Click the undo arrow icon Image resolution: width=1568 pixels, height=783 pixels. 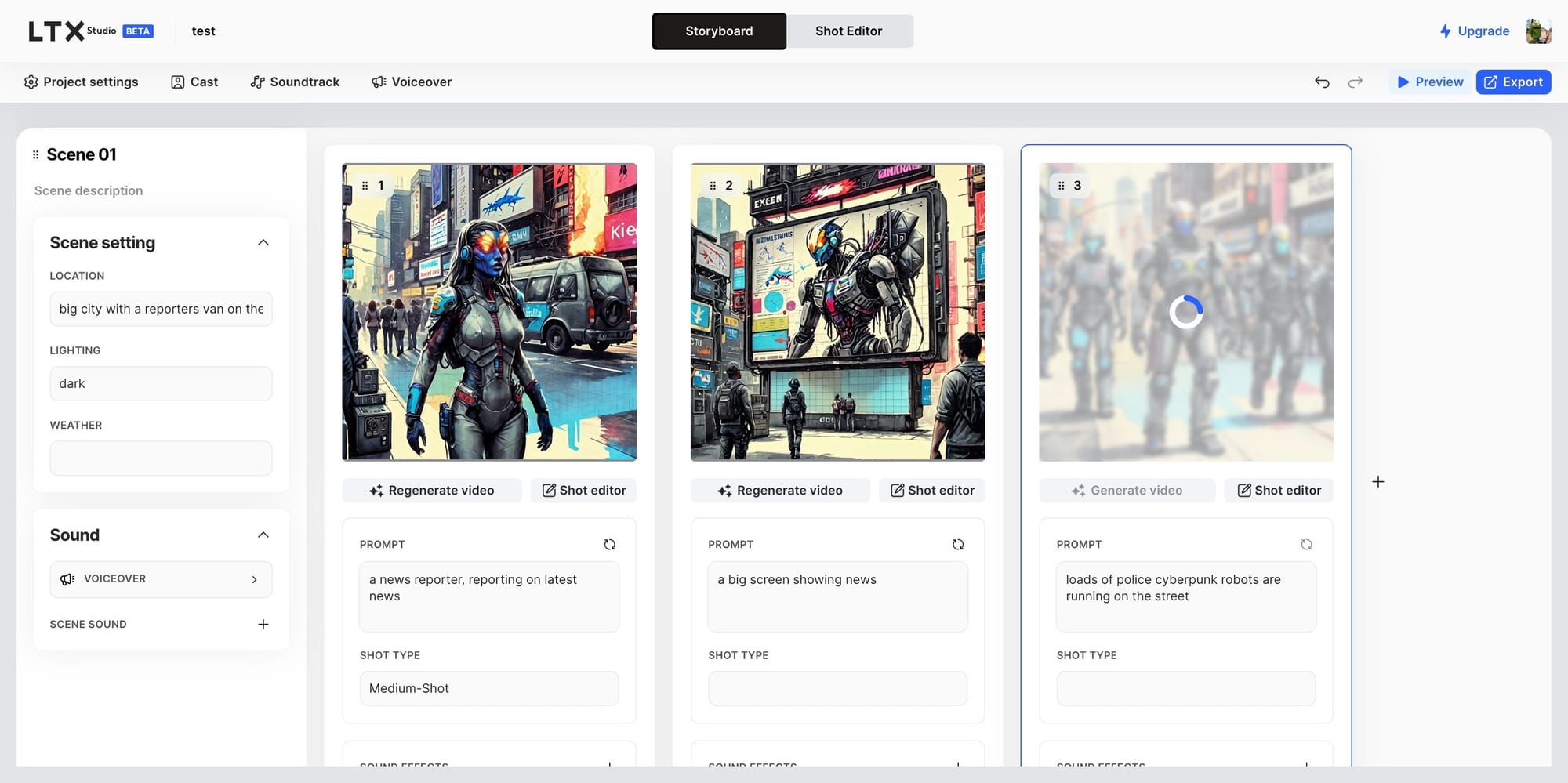1322,82
